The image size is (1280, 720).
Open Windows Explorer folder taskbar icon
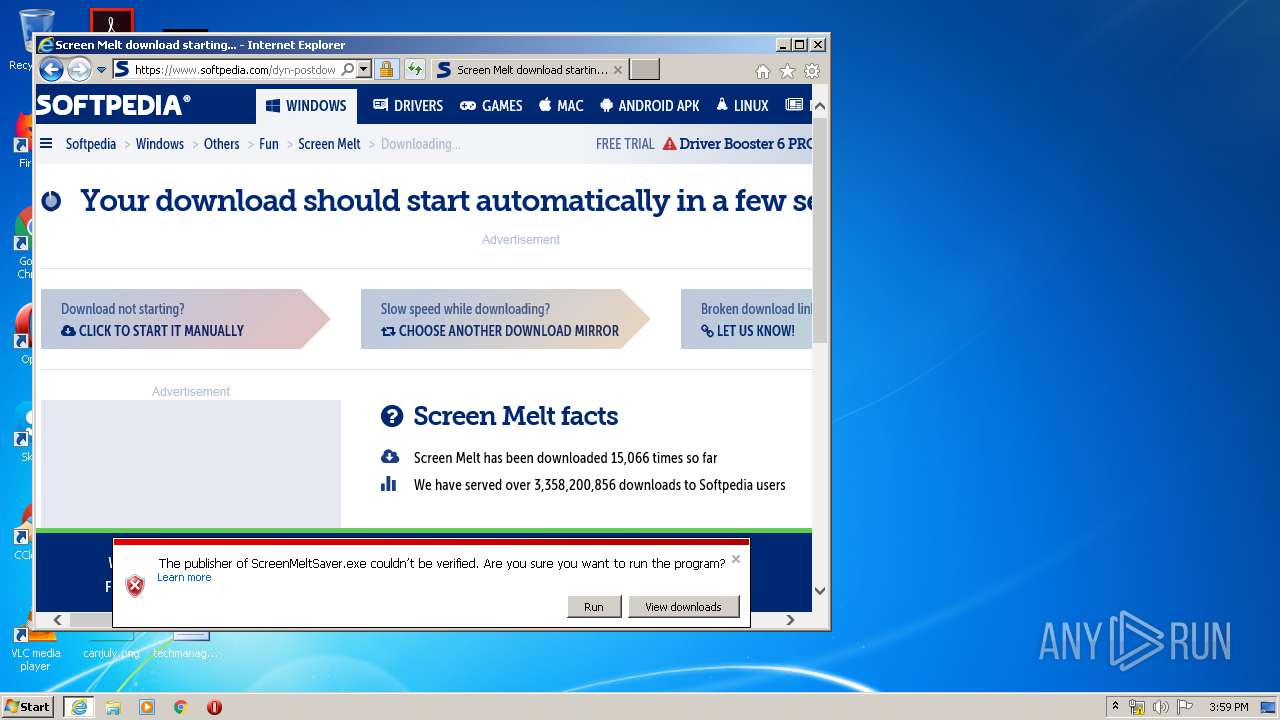tap(113, 707)
